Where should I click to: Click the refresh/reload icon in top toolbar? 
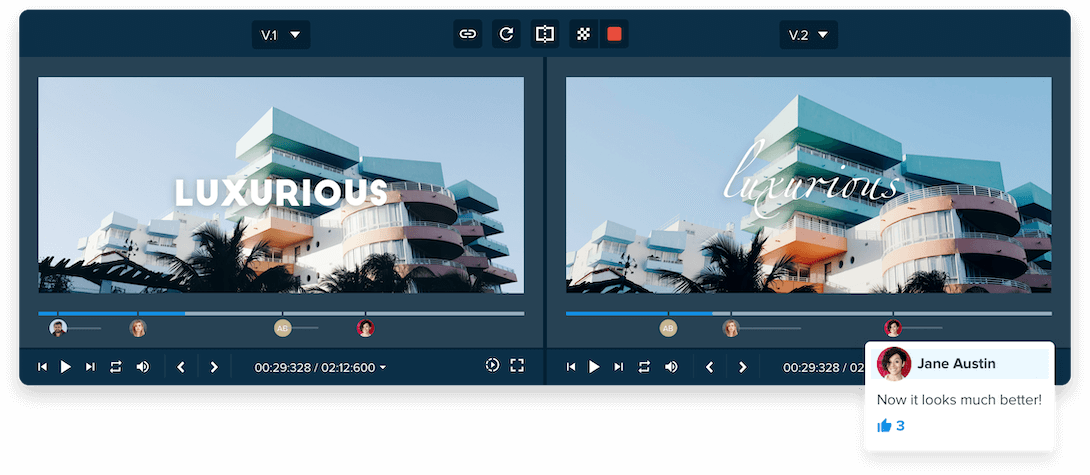tap(506, 34)
